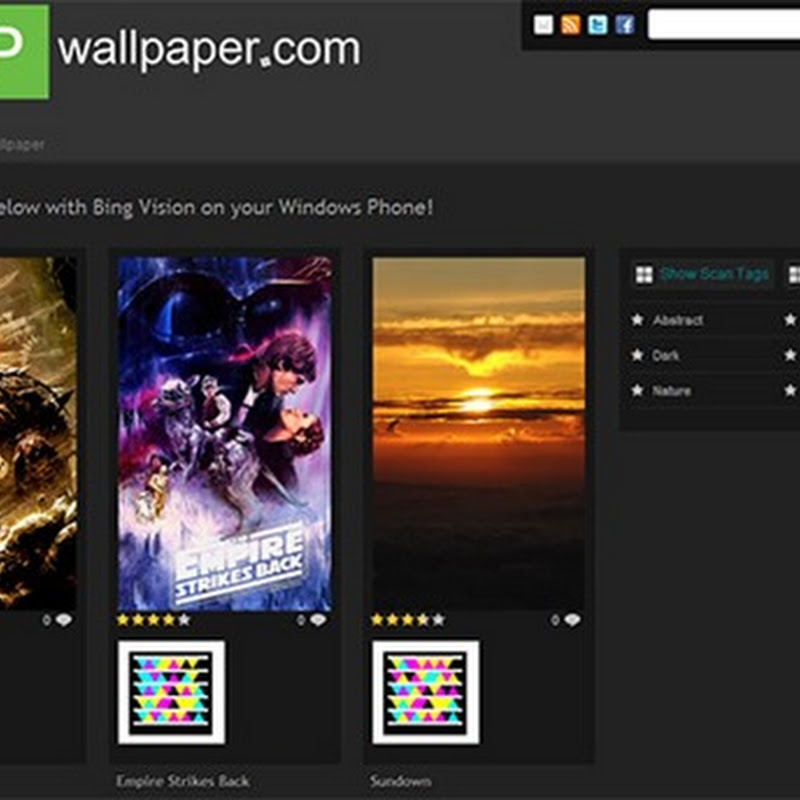Click comment bubble under golden creature wallpaper
Viewport: 800px width, 800px height.
click(64, 620)
